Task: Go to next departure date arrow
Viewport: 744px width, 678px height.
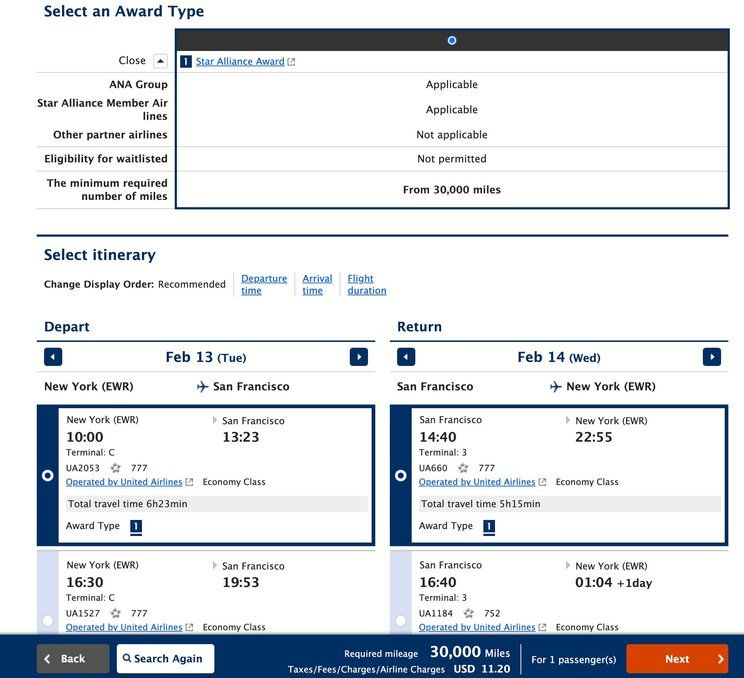Action: click(x=358, y=357)
